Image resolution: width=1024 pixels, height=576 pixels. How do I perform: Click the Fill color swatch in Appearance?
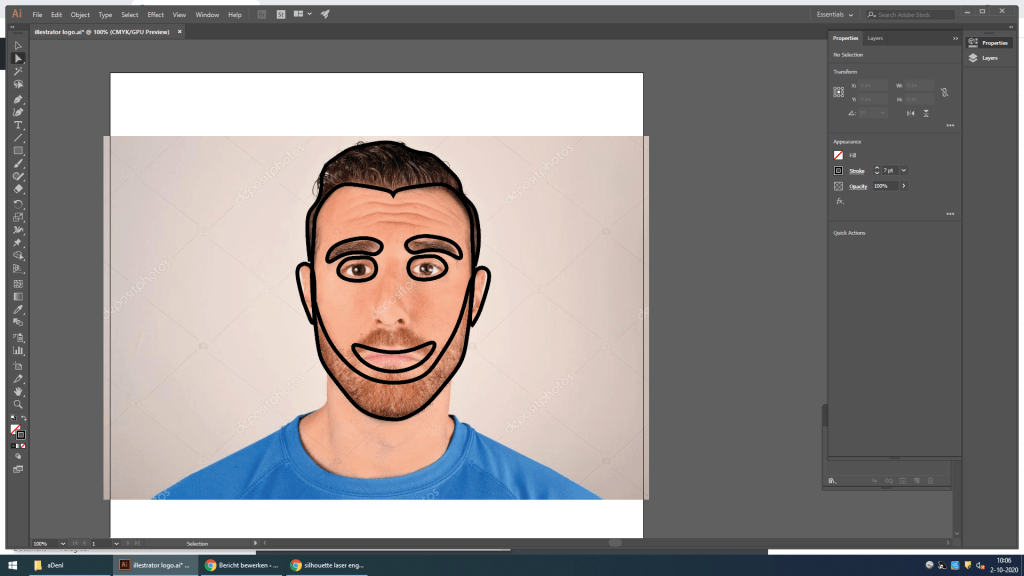coord(838,156)
